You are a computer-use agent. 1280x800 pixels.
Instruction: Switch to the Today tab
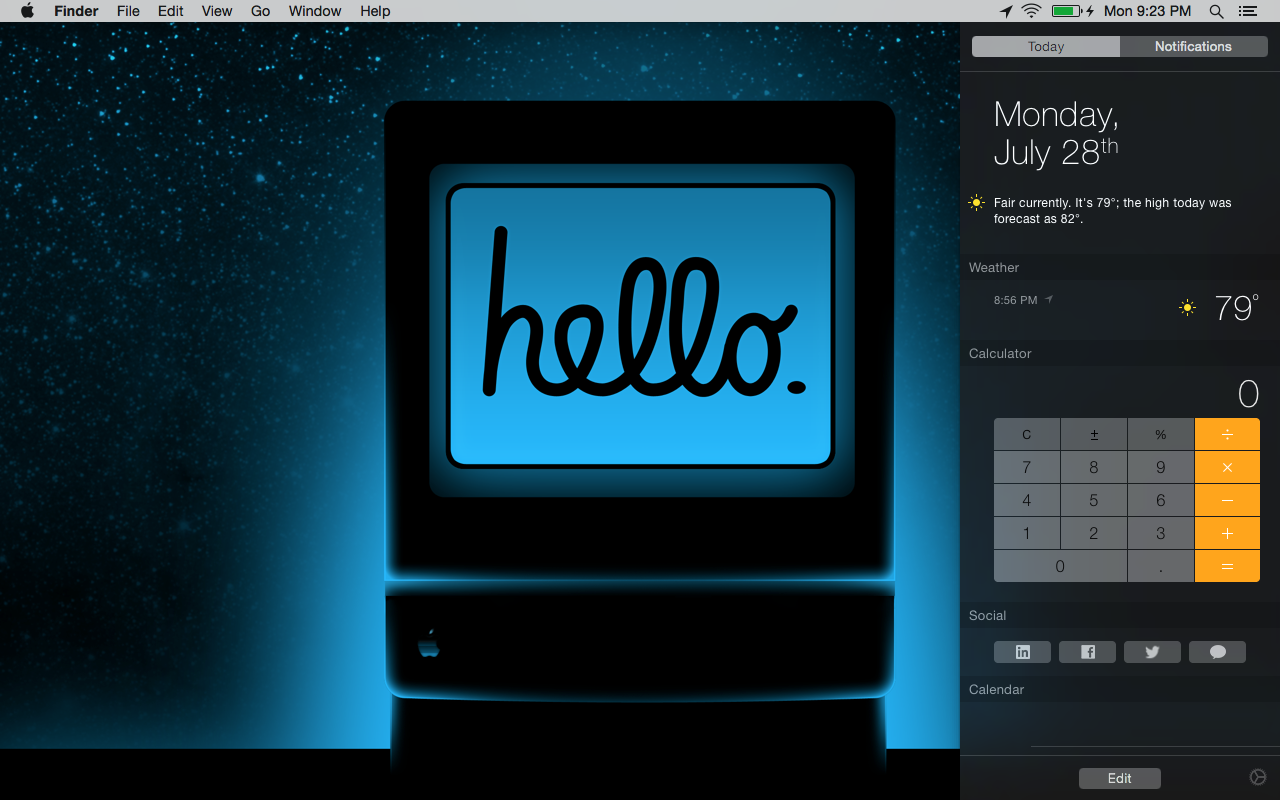1046,46
